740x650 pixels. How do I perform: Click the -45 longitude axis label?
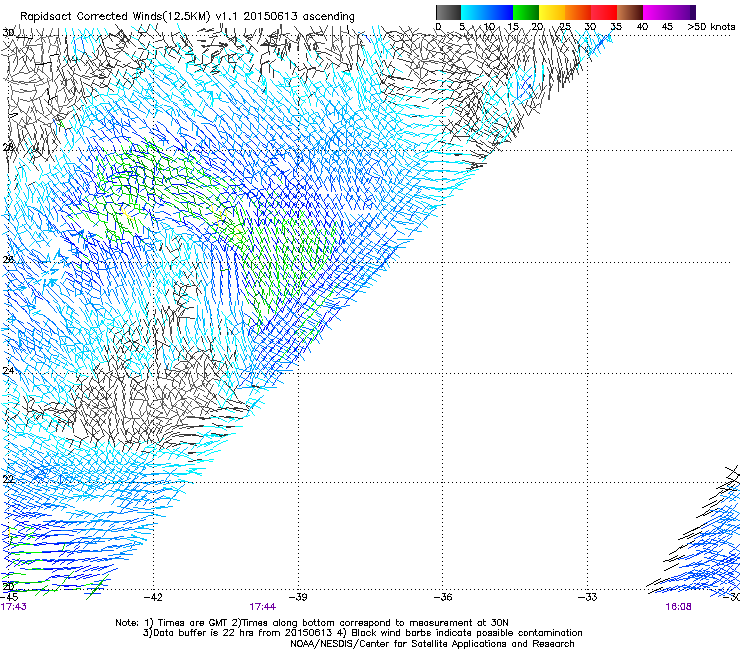pyautogui.click(x=9, y=597)
